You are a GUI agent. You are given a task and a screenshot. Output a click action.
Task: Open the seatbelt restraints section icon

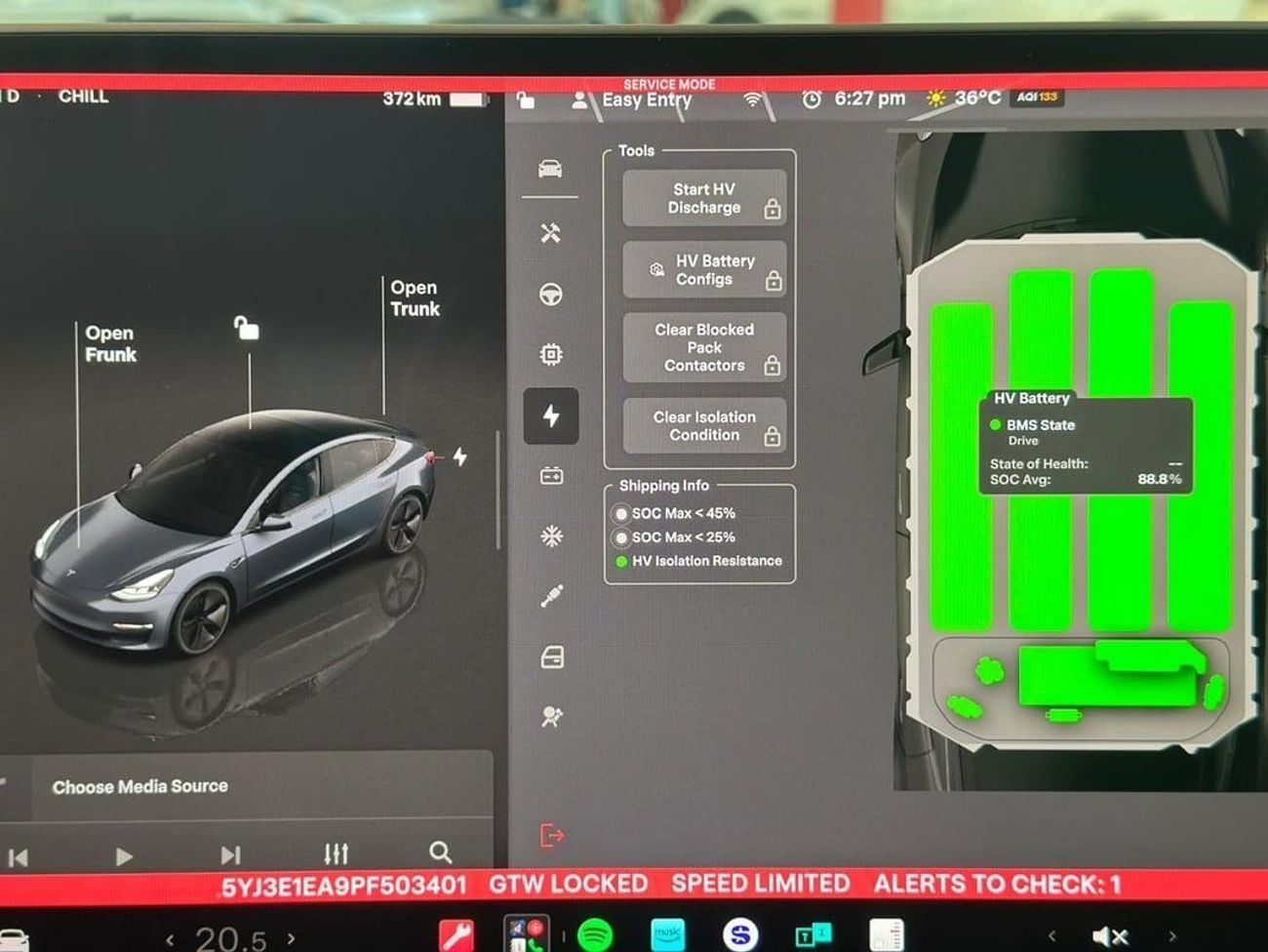coord(551,596)
